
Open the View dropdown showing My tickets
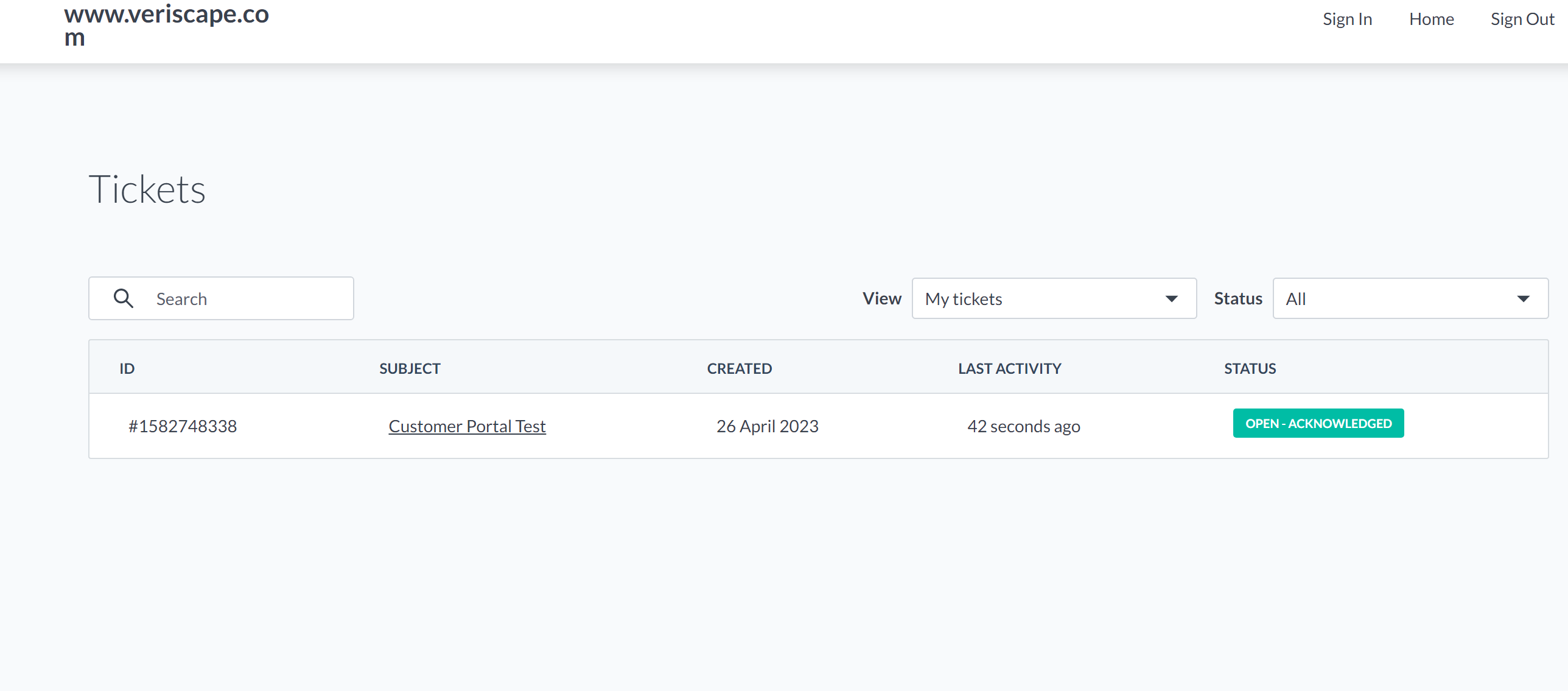point(1053,299)
